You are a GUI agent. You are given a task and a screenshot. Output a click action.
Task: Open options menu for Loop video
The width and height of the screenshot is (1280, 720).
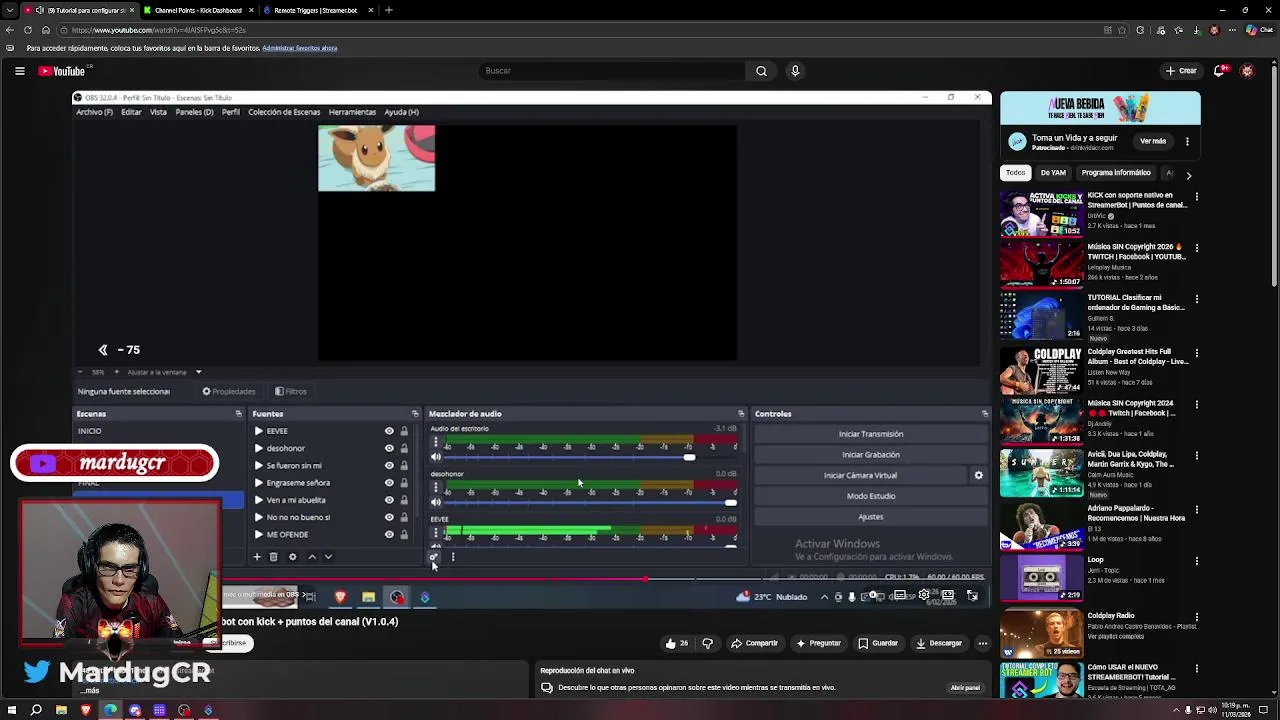(1196, 562)
